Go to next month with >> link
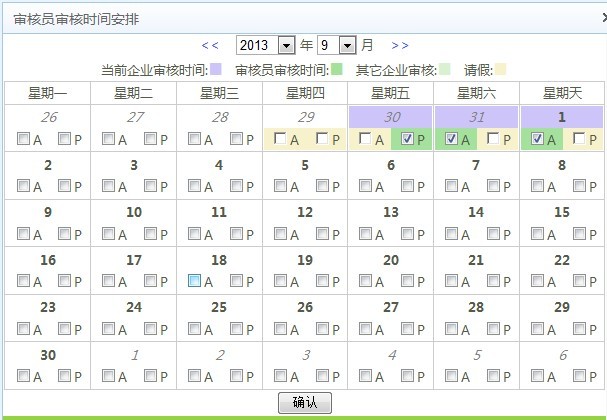The height and width of the screenshot is (420, 607). (400, 46)
